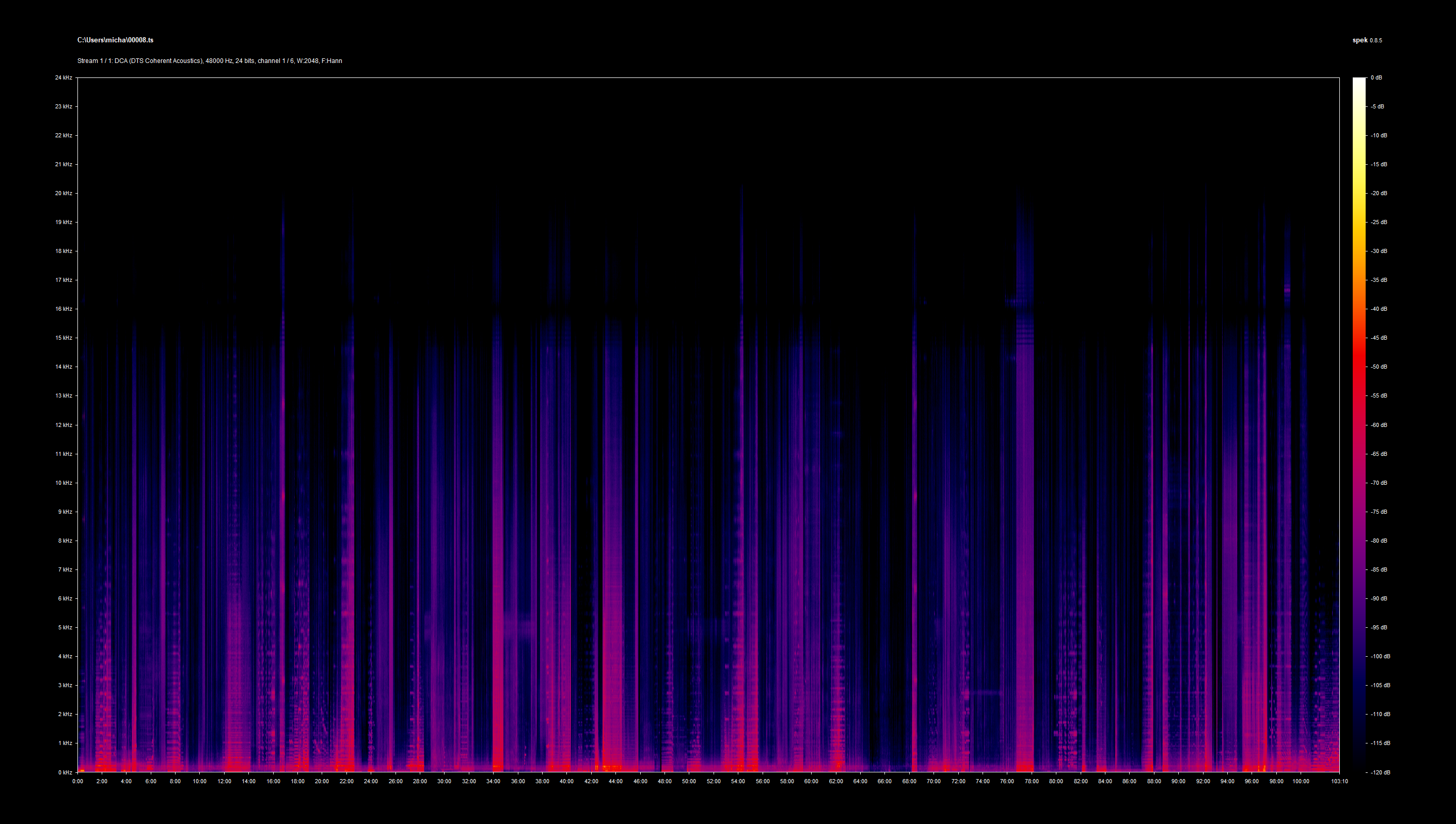Click the file path C:\Users\micha\00008.ts
This screenshot has height=824, width=1456.
115,40
